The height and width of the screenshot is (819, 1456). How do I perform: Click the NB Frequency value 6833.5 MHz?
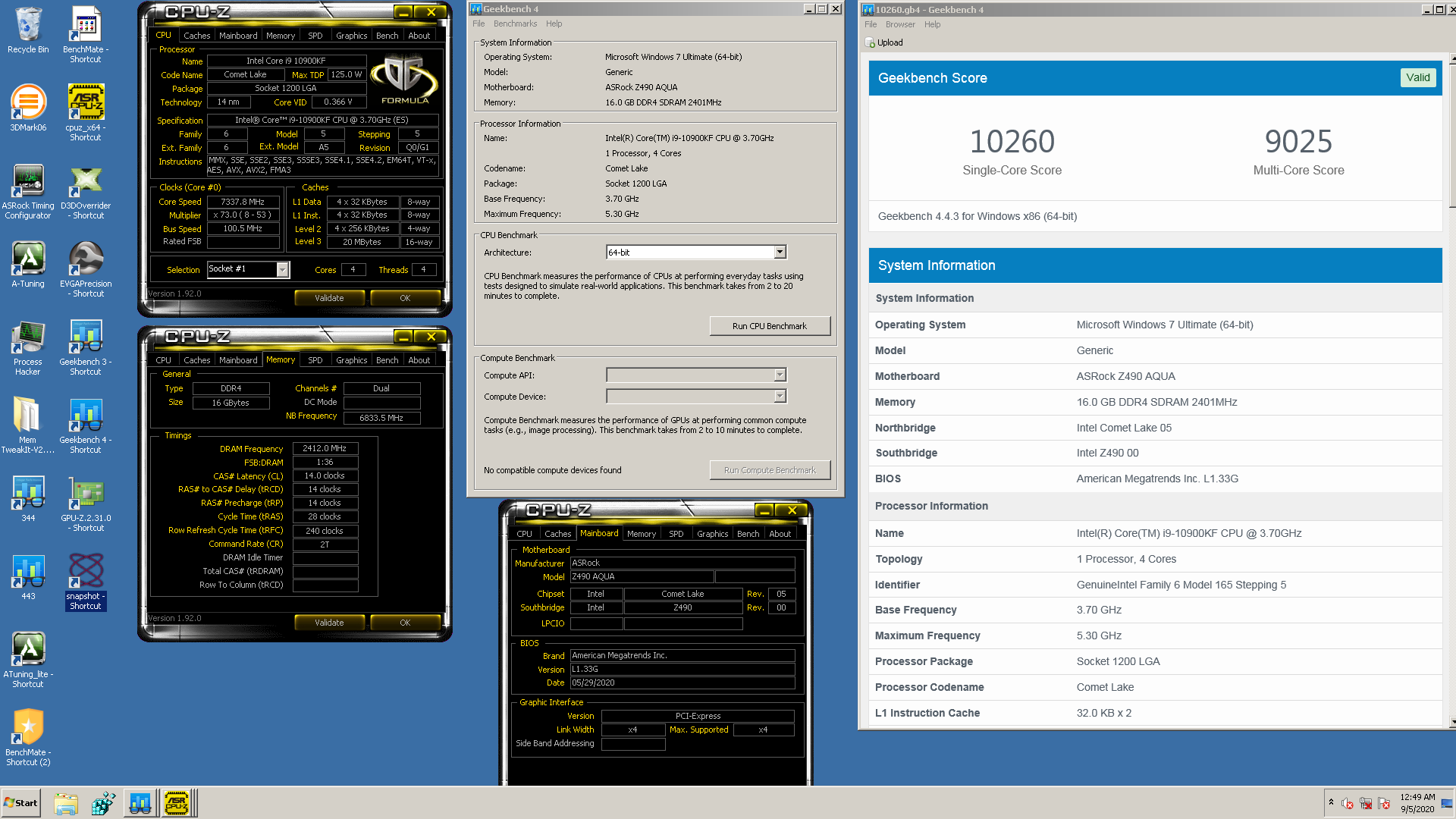point(381,418)
